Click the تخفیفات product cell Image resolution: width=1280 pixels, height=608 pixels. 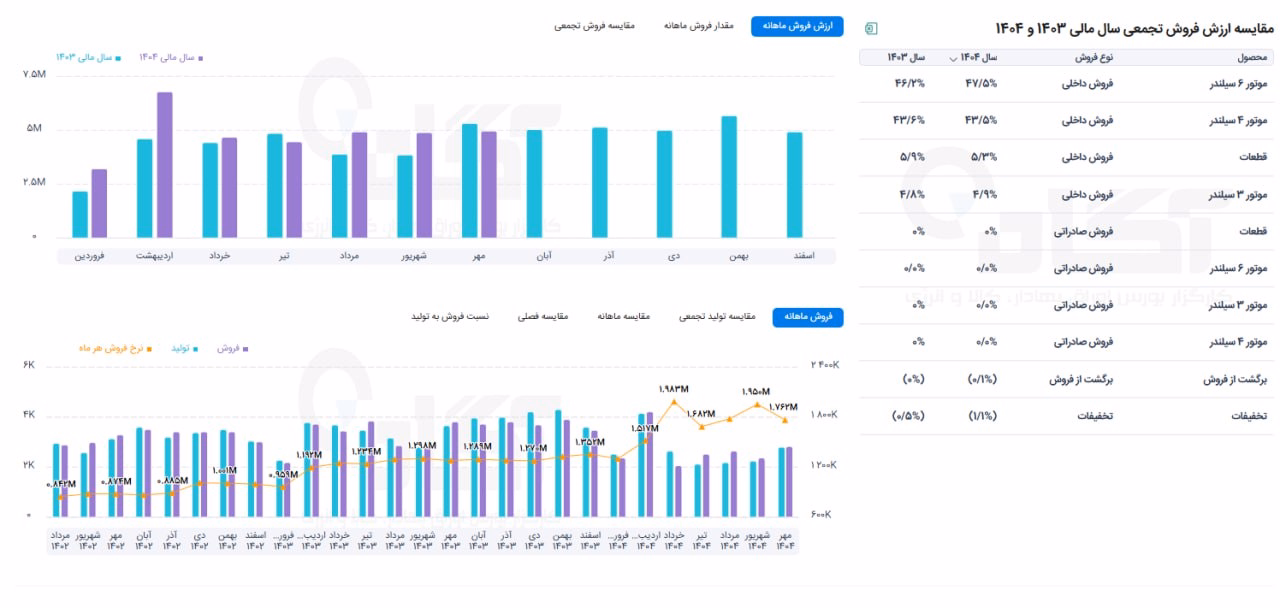pos(1247,416)
